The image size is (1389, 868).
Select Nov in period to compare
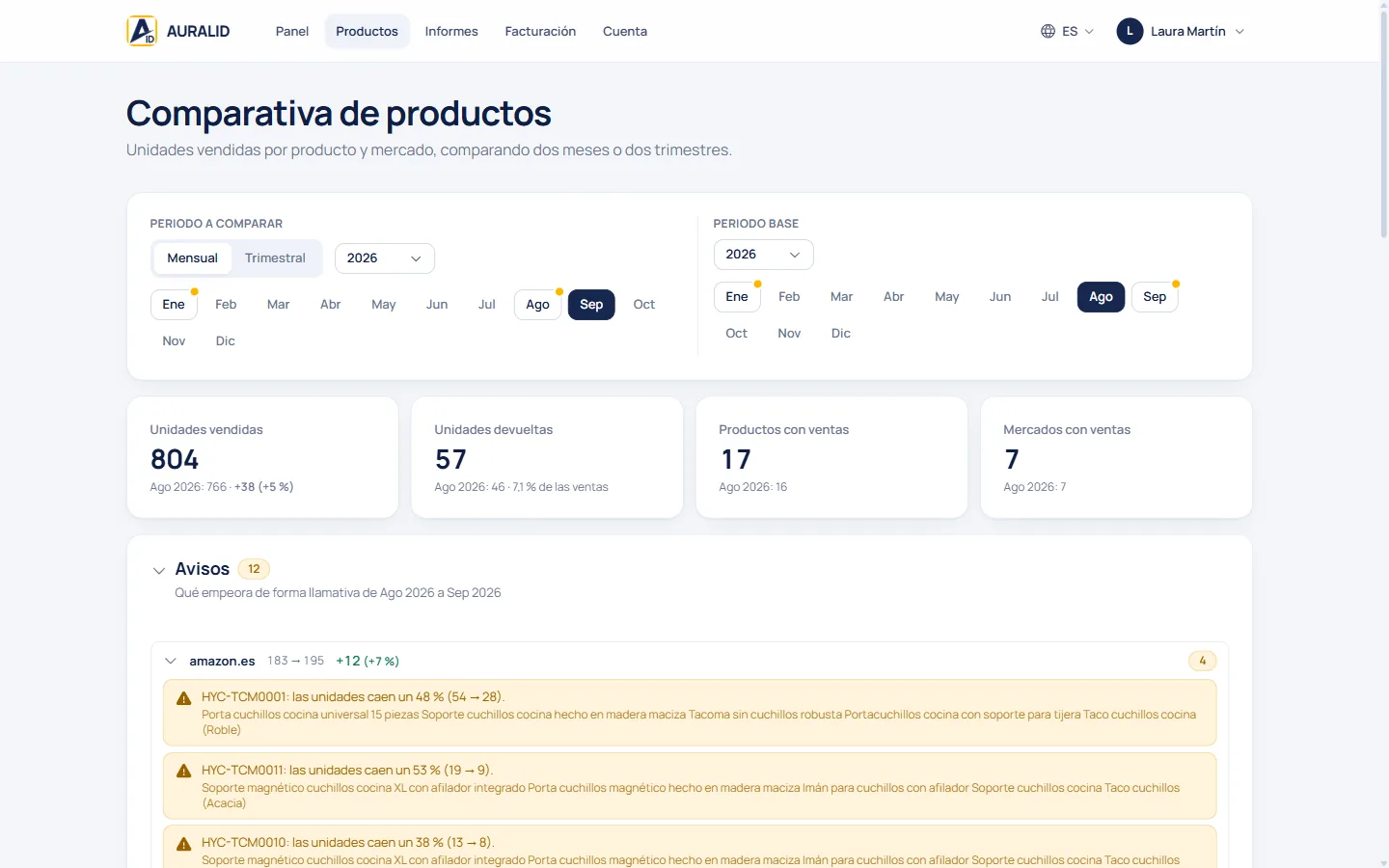click(x=174, y=341)
